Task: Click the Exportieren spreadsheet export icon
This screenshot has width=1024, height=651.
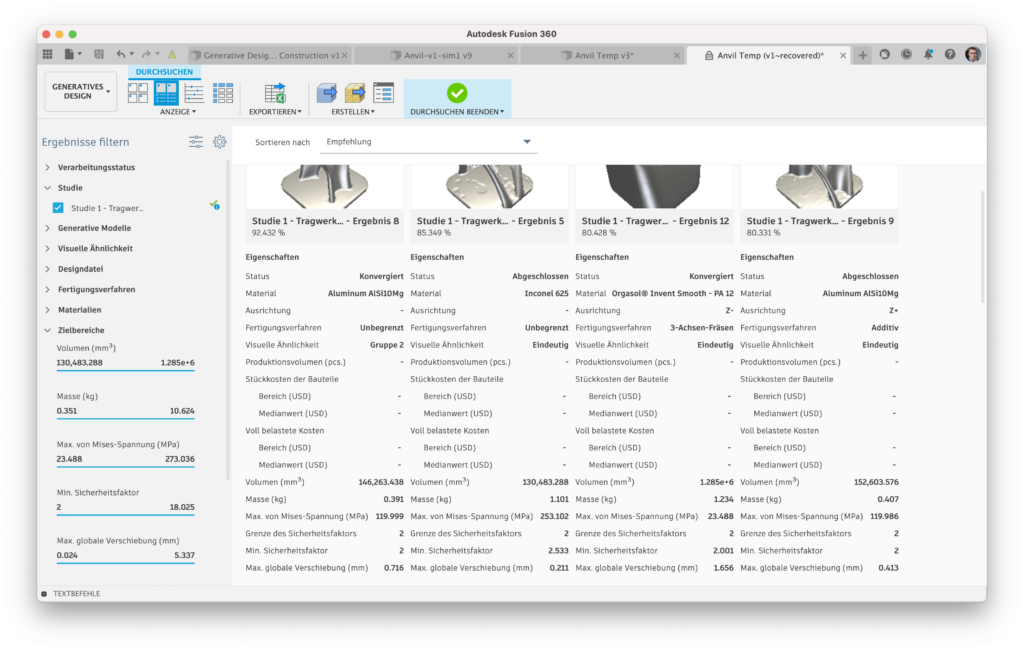Action: (x=275, y=93)
